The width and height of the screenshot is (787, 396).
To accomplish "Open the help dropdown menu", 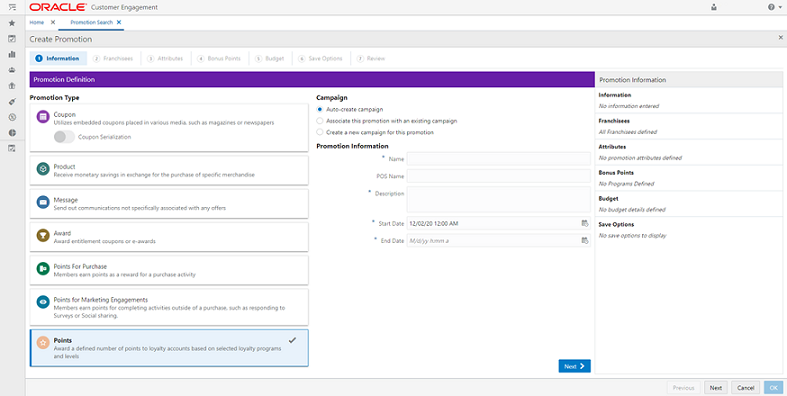I will [x=774, y=8].
